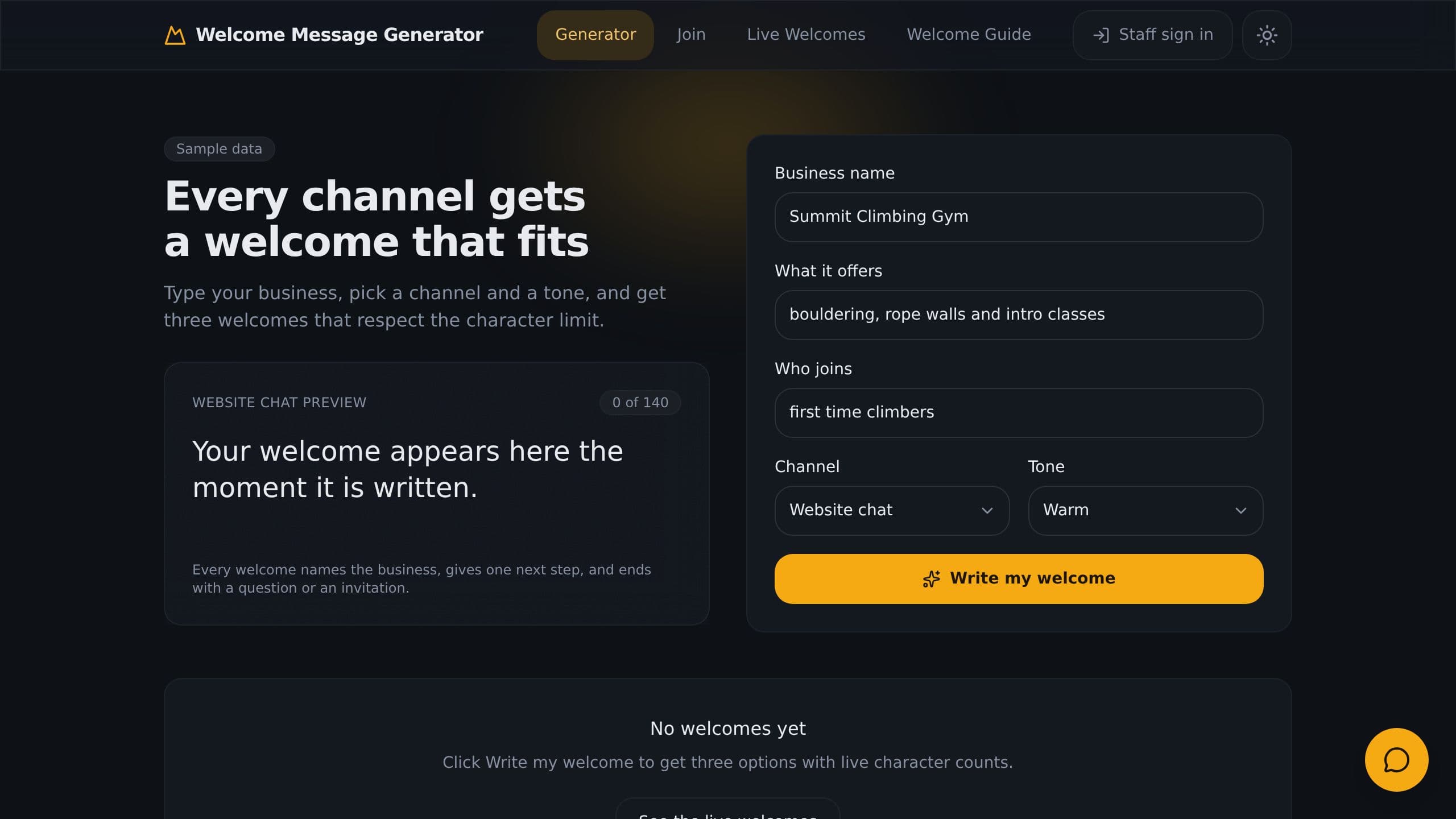
Task: Go to Live Welcomes
Action: [806, 35]
